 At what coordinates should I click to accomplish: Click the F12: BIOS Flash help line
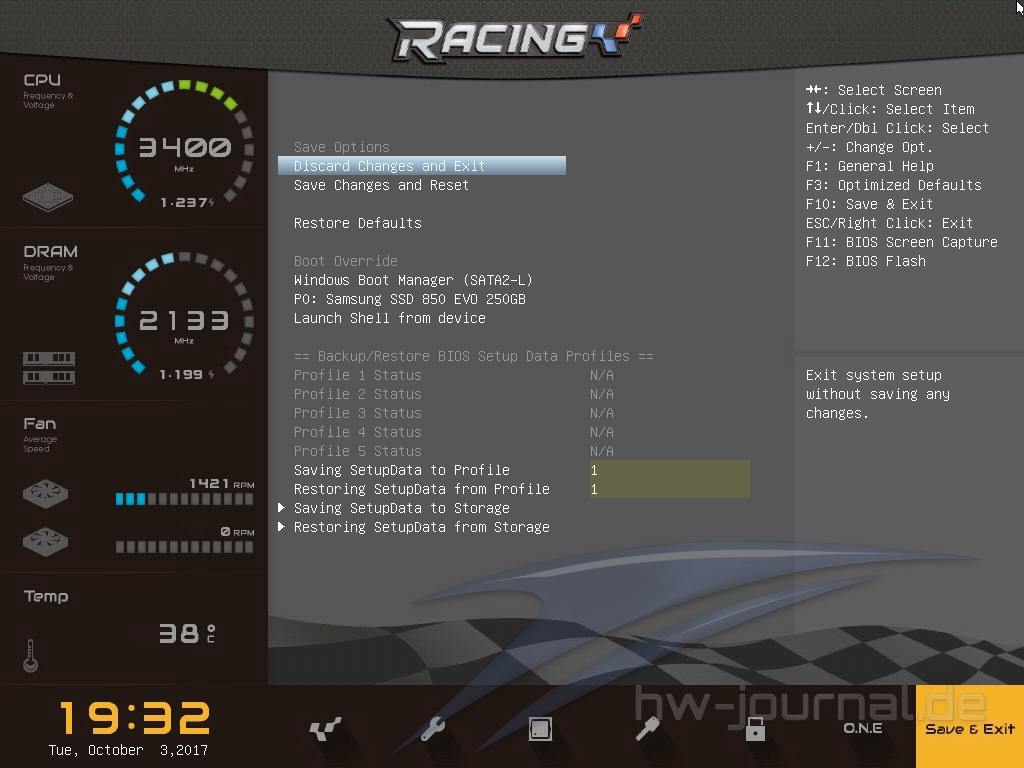click(865, 261)
